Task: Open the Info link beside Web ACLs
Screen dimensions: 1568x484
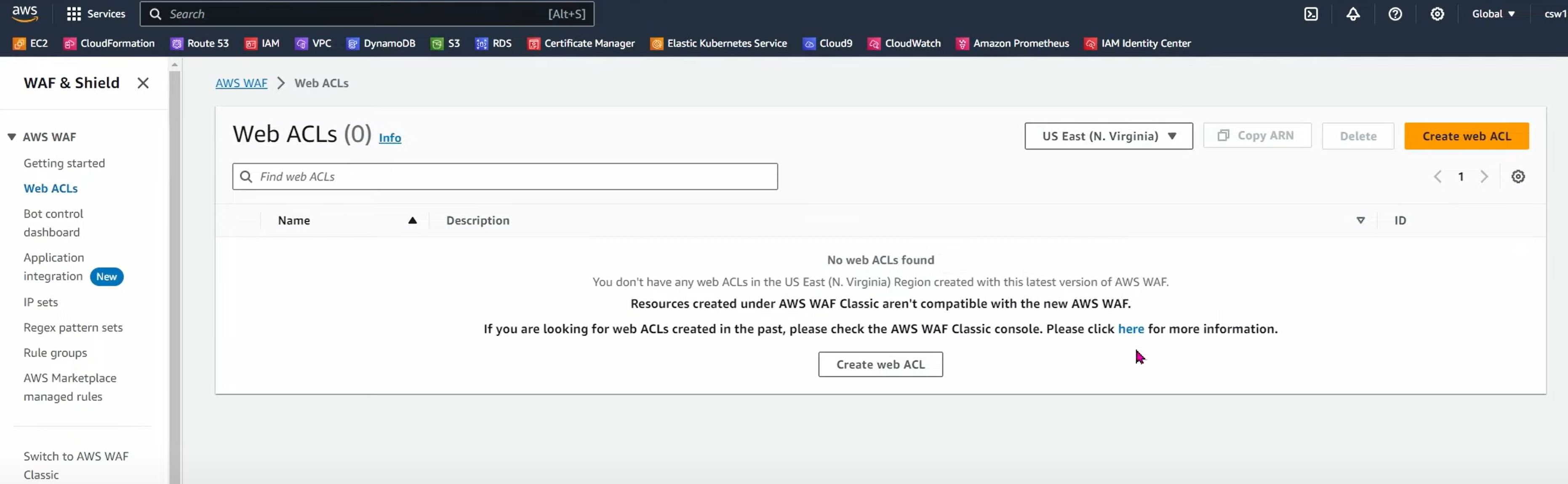Action: (x=389, y=138)
